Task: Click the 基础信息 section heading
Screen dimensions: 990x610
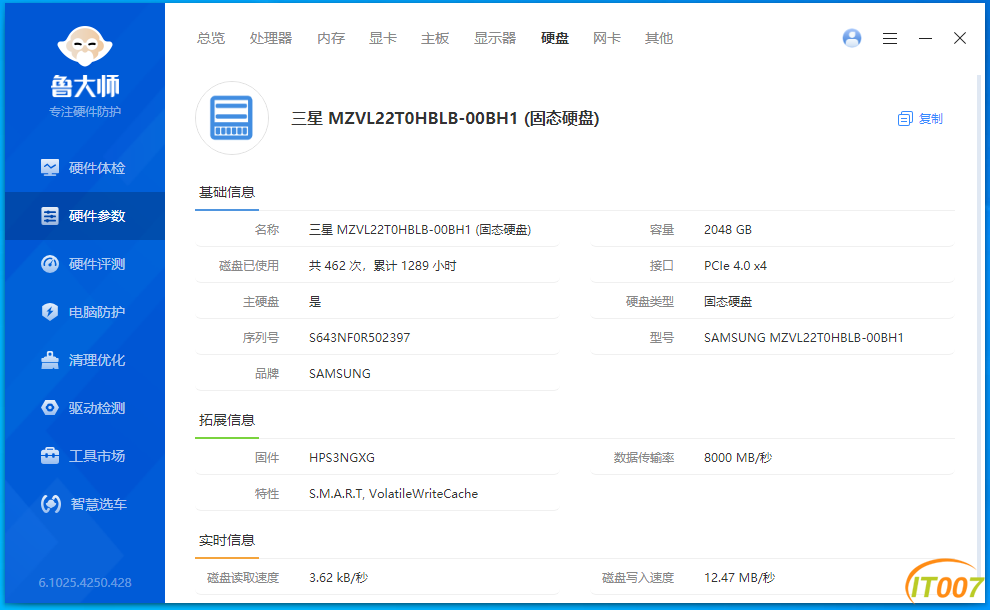Action: [227, 192]
